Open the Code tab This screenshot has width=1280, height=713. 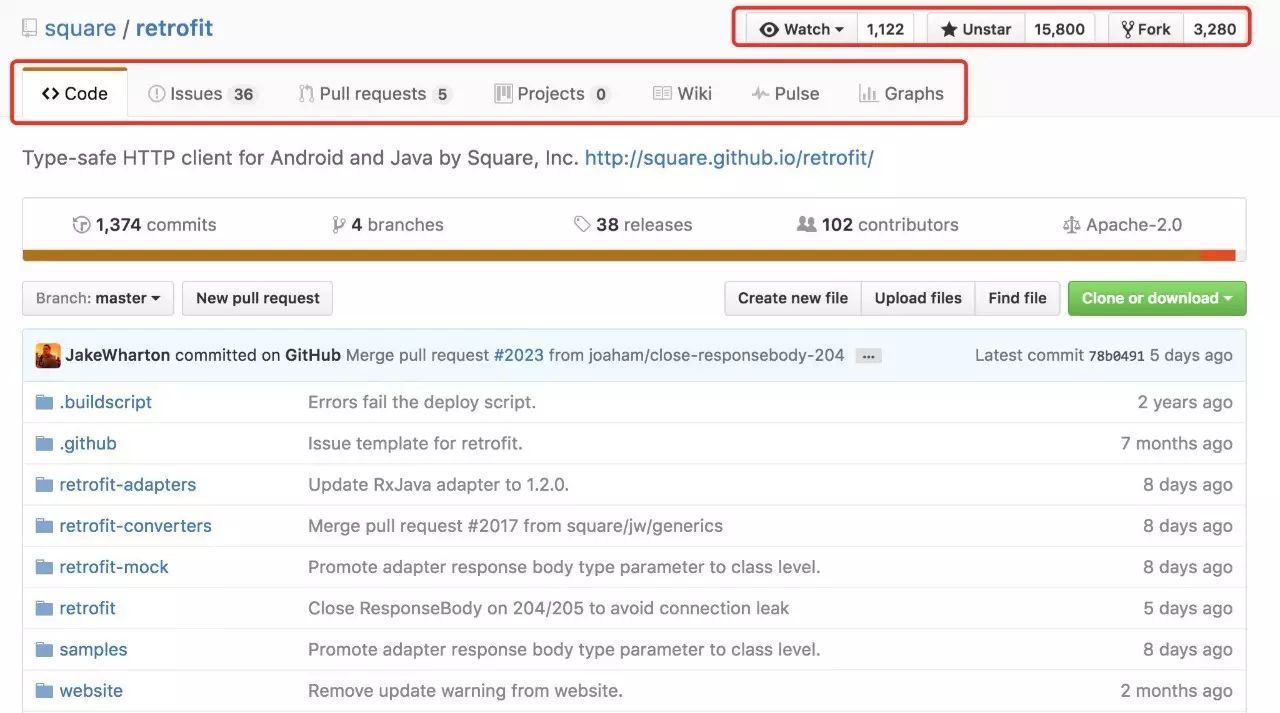(x=75, y=93)
